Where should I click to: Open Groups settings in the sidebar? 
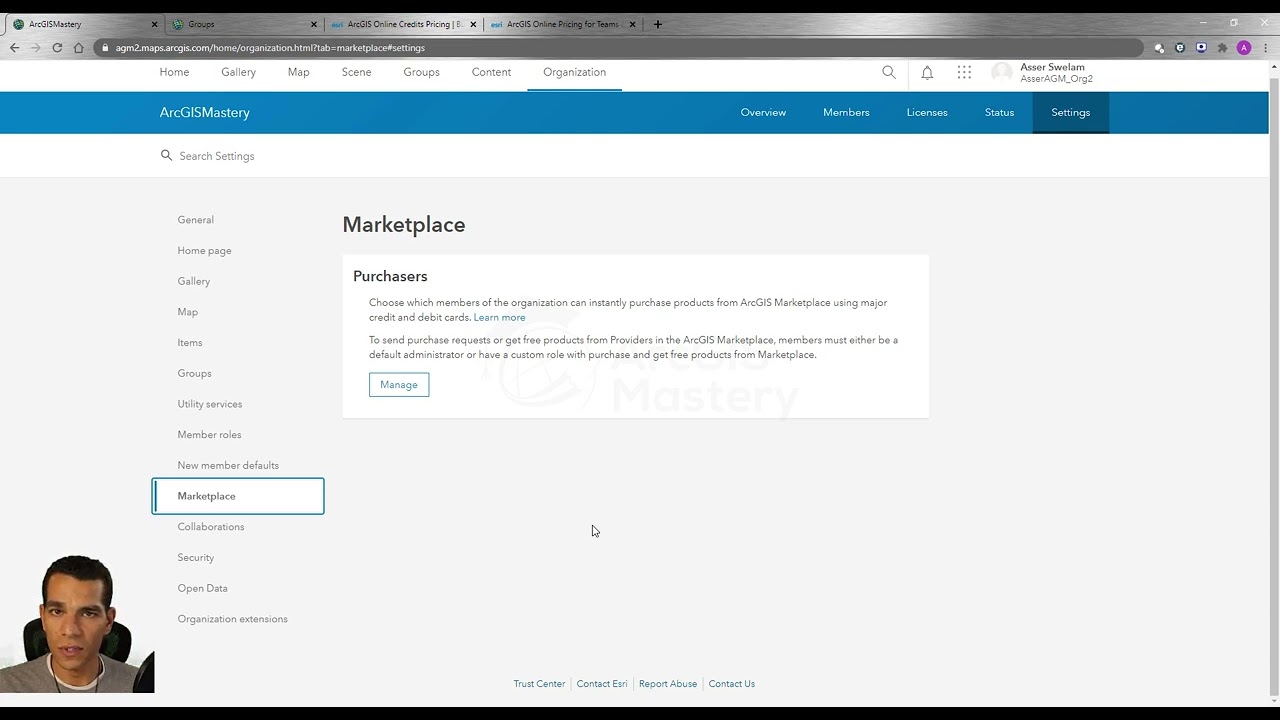pyautogui.click(x=194, y=373)
